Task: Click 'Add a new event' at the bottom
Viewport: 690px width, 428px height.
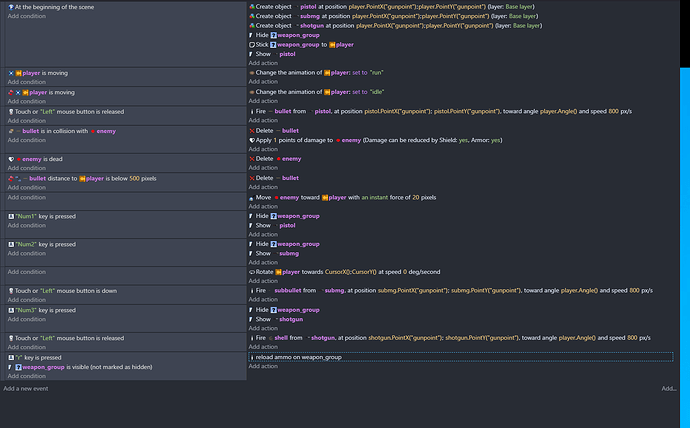Action: [x=27, y=388]
